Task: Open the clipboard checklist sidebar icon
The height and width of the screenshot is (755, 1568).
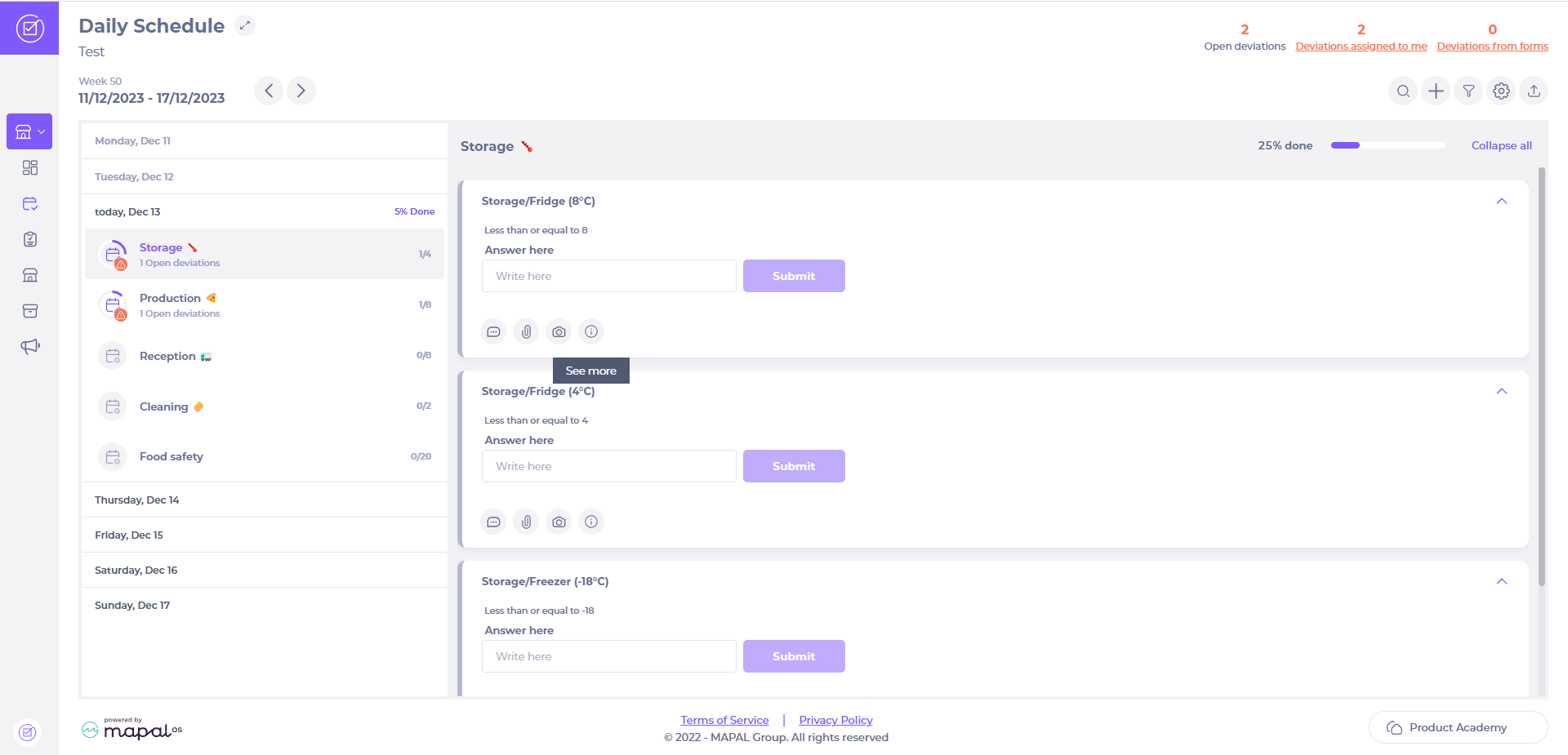Action: pos(30,239)
